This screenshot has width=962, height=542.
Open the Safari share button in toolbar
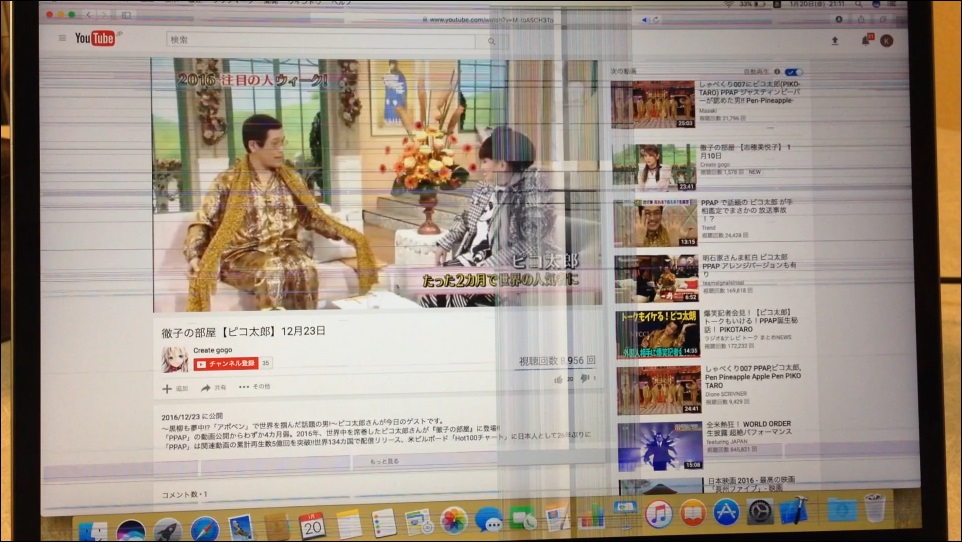[861, 20]
